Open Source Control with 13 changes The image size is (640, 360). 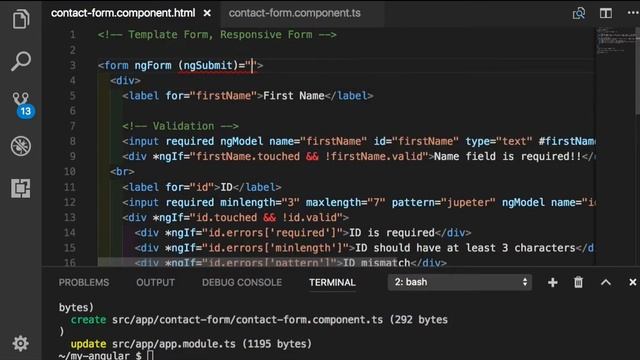point(21,104)
